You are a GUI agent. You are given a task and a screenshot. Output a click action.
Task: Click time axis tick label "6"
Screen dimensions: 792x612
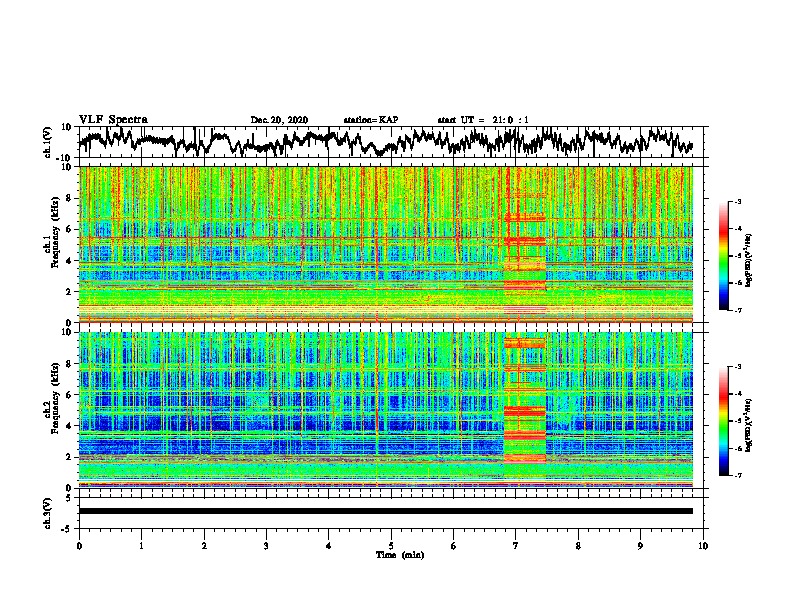pyautogui.click(x=454, y=546)
